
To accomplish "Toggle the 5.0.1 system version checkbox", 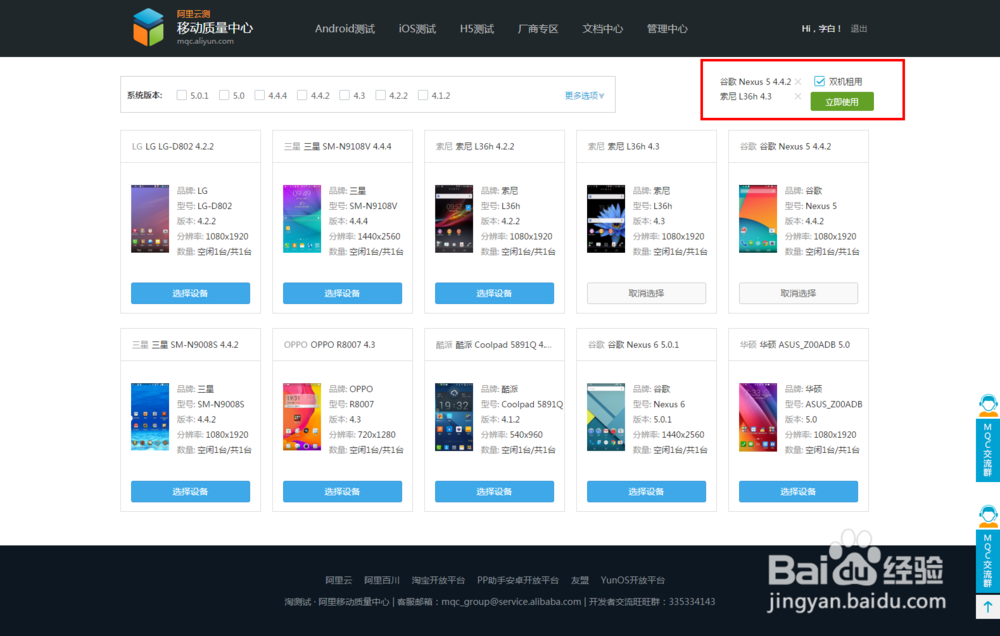I will (182, 95).
